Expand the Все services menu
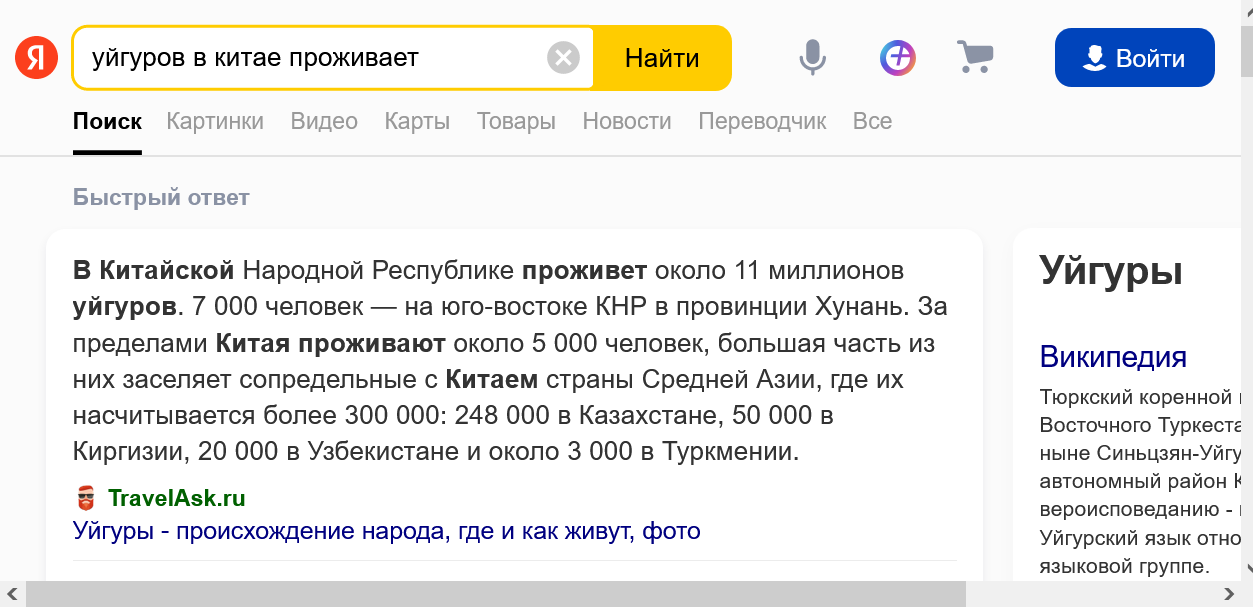Viewport: 1253px width, 613px height. click(x=872, y=121)
